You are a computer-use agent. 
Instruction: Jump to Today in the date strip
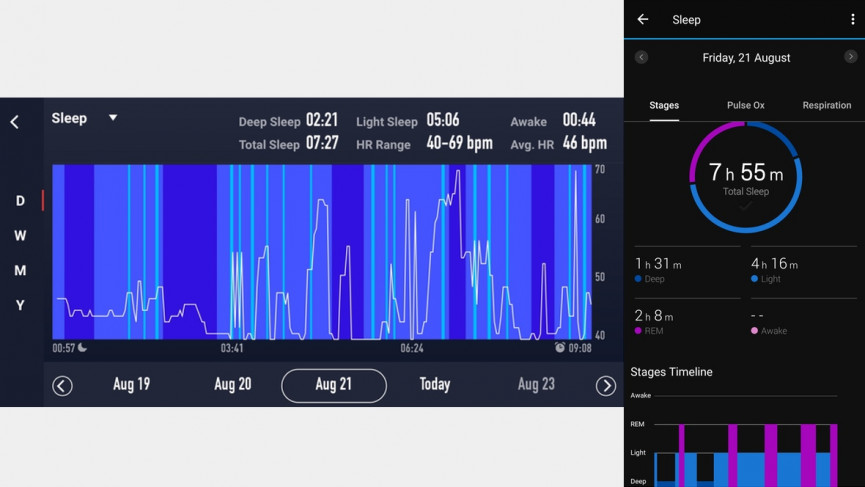click(x=435, y=384)
